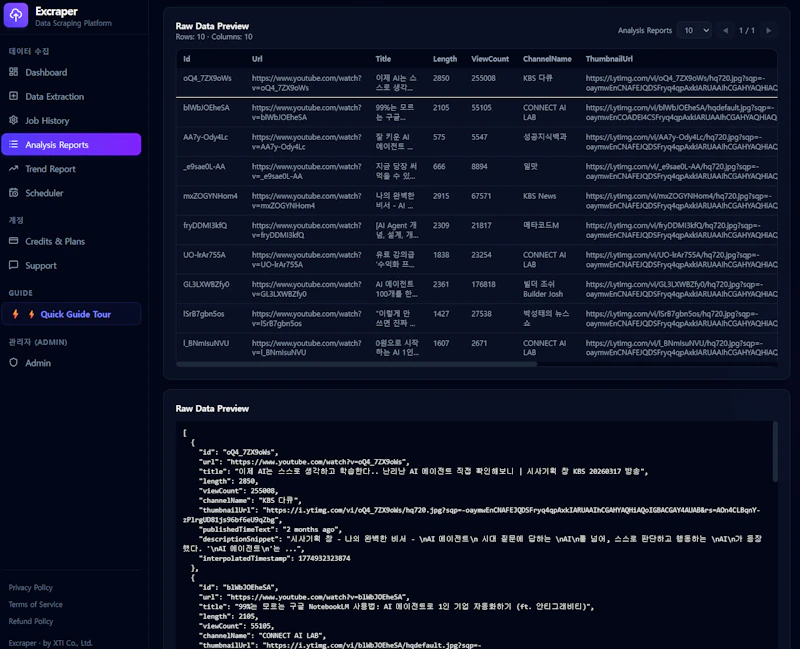800x649 pixels.
Task: Click view count 255008
Action: [x=483, y=78]
